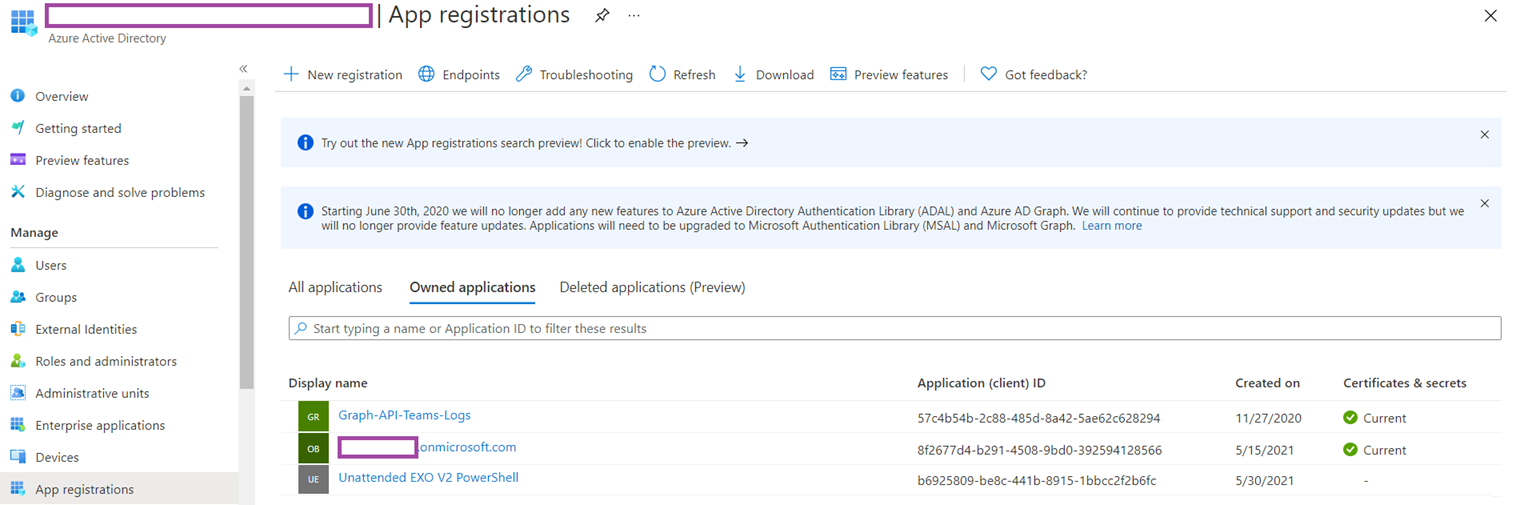Close the App registrations blade

coord(1490,16)
